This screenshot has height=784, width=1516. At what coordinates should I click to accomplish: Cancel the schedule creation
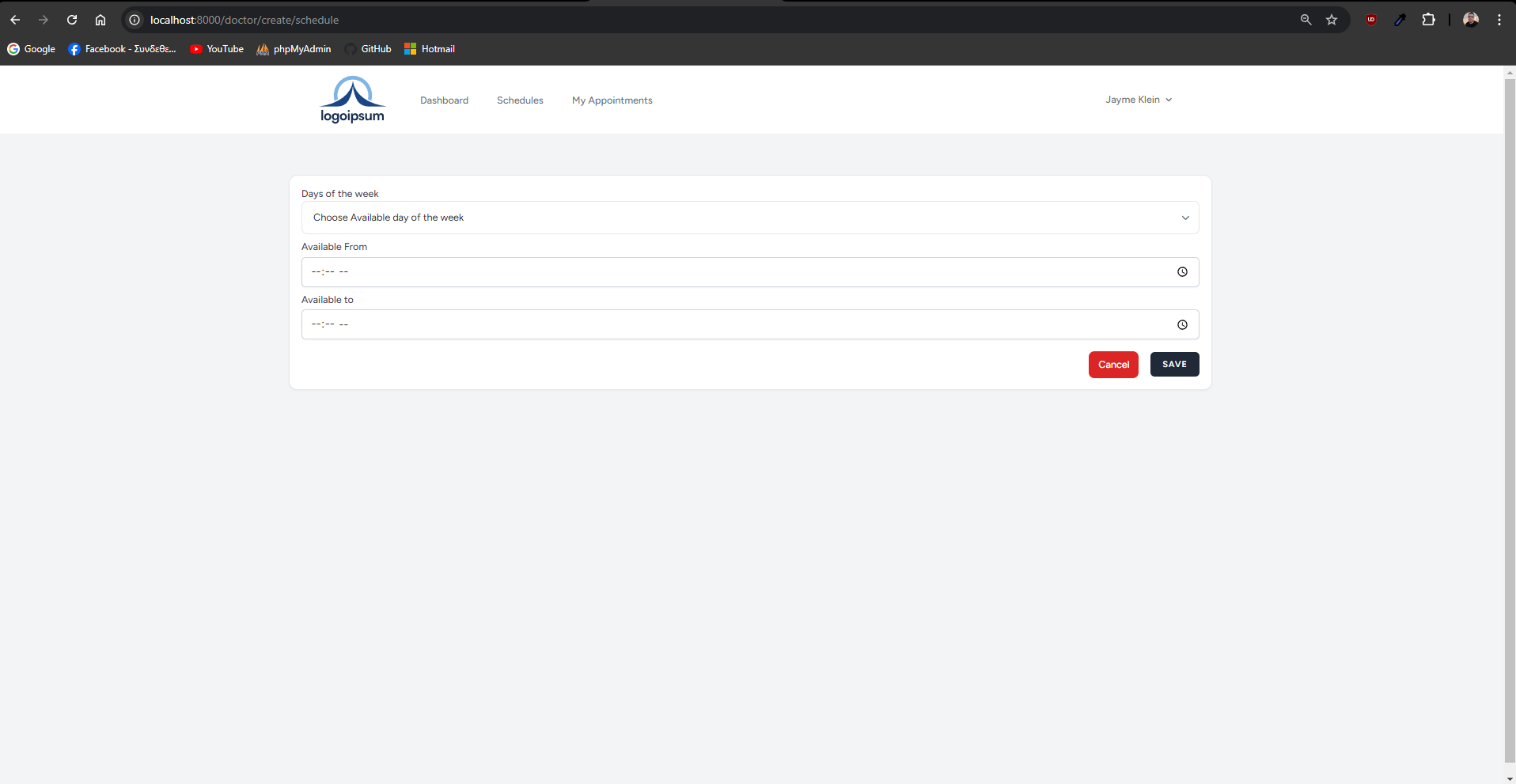[1113, 365]
